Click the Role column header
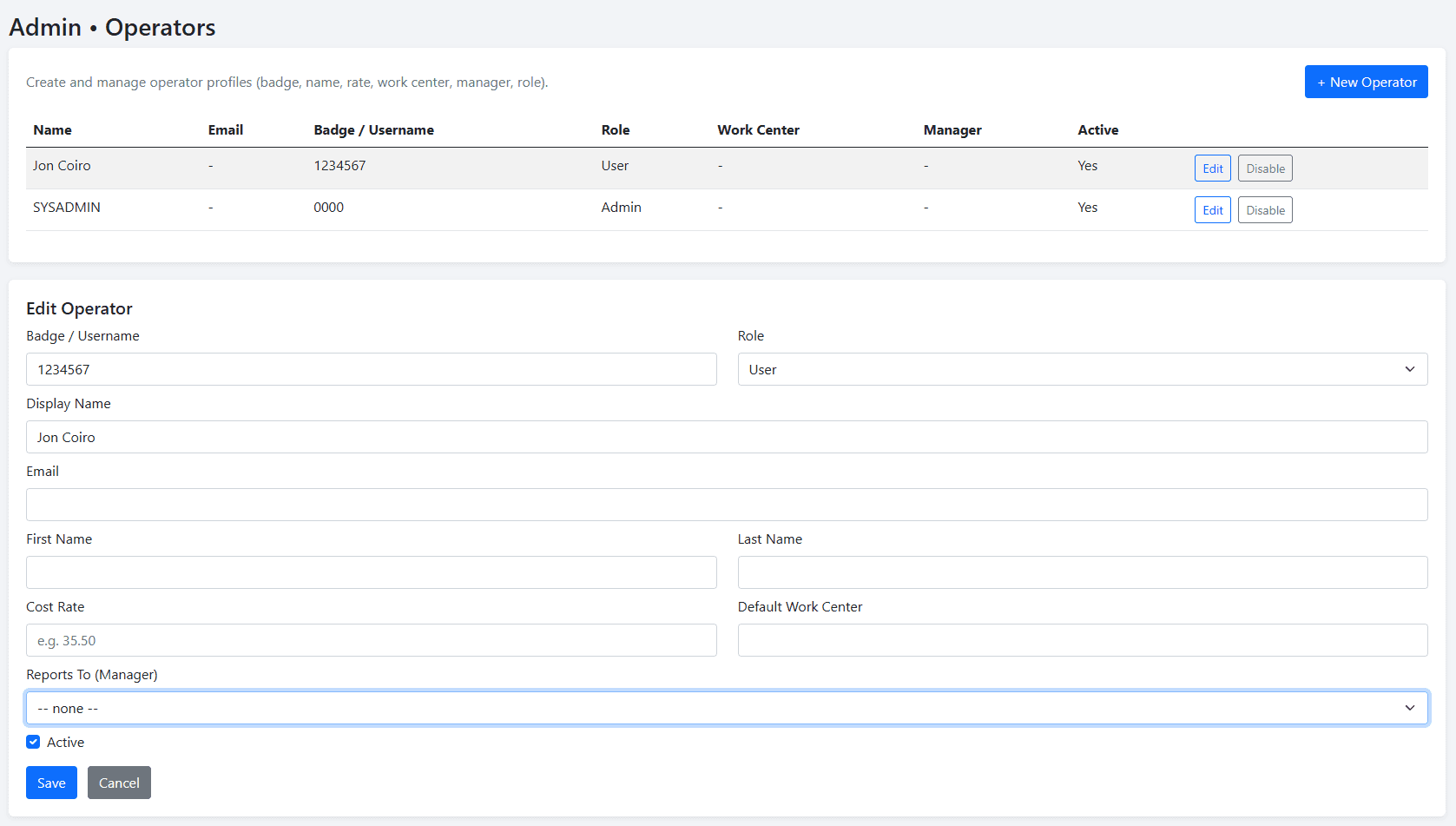Image resolution: width=1456 pixels, height=826 pixels. point(615,130)
